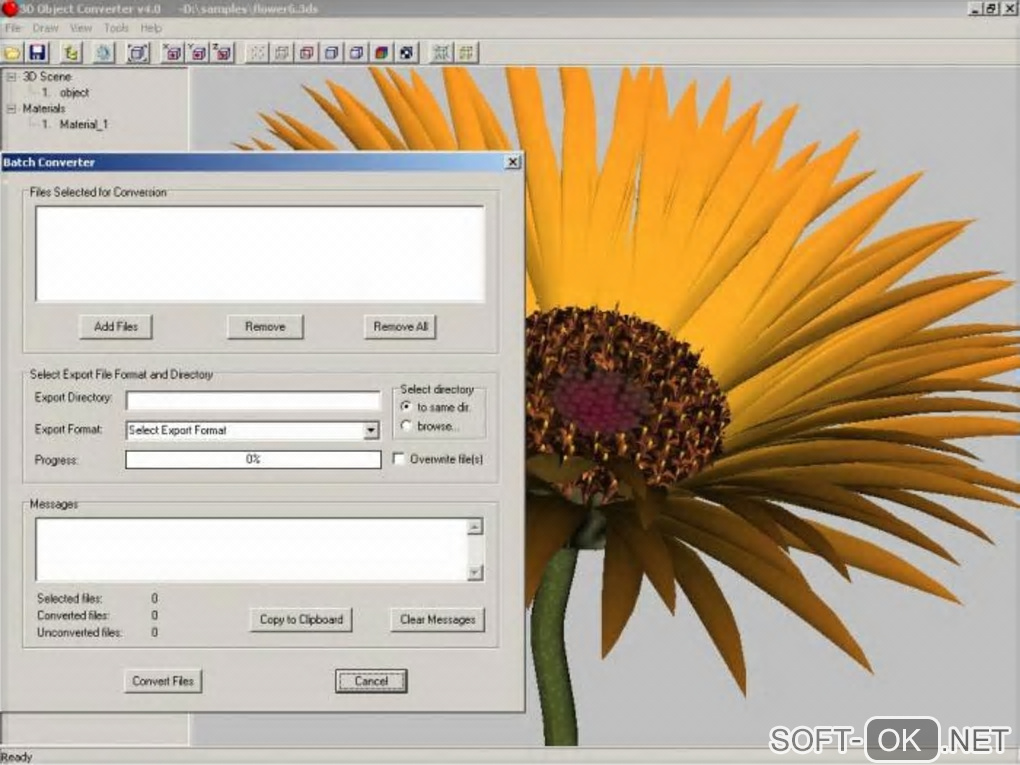Select the Y axis rotation icon
Viewport: 1020px width, 765px height.
pos(198,52)
